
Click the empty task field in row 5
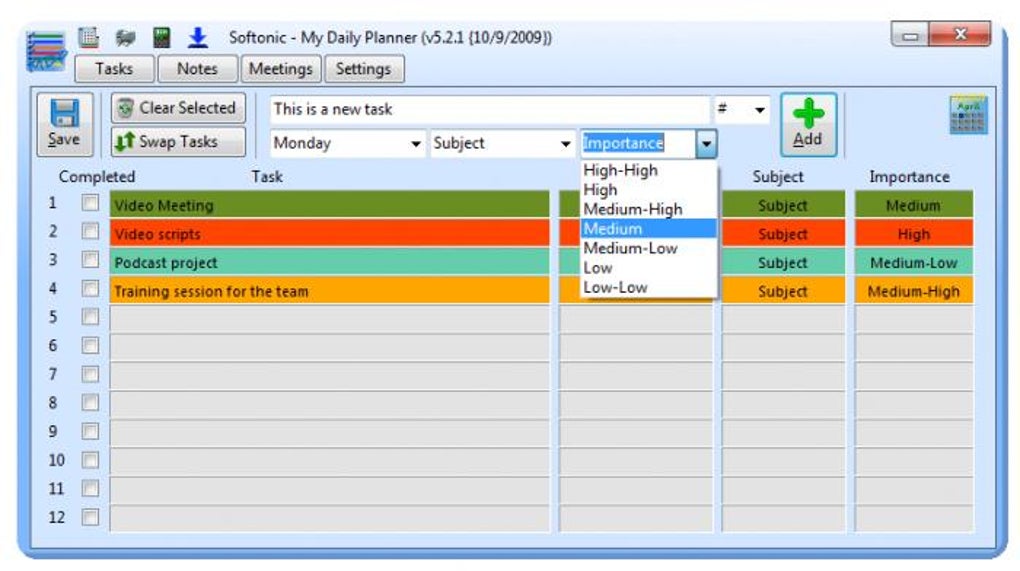click(x=330, y=319)
